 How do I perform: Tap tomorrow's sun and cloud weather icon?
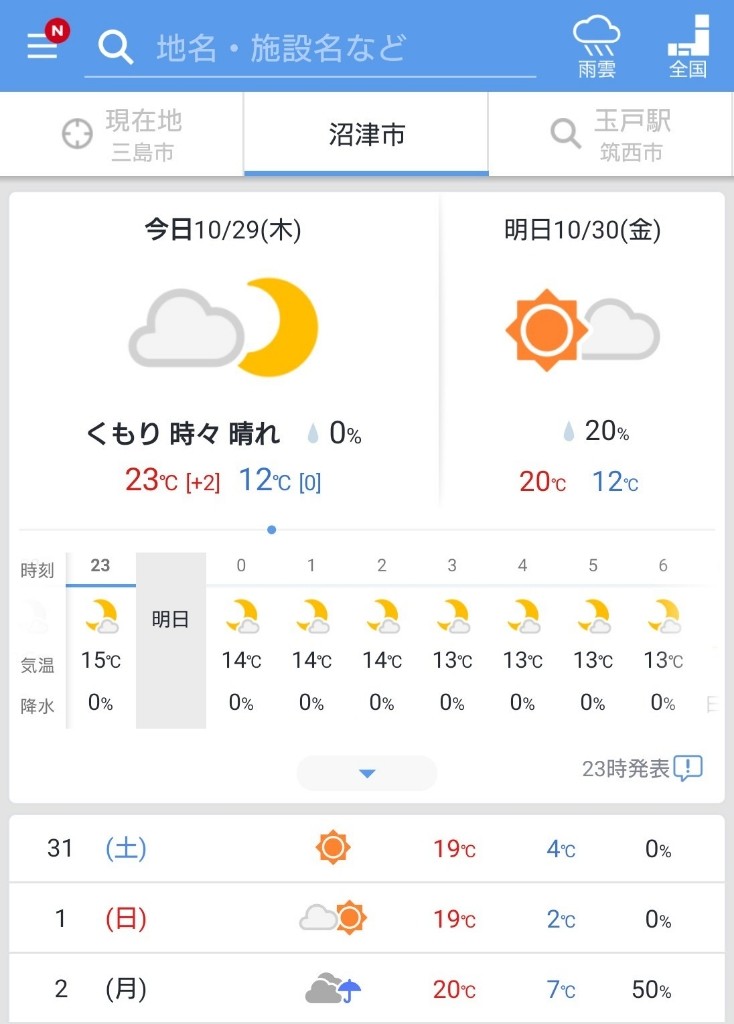582,330
